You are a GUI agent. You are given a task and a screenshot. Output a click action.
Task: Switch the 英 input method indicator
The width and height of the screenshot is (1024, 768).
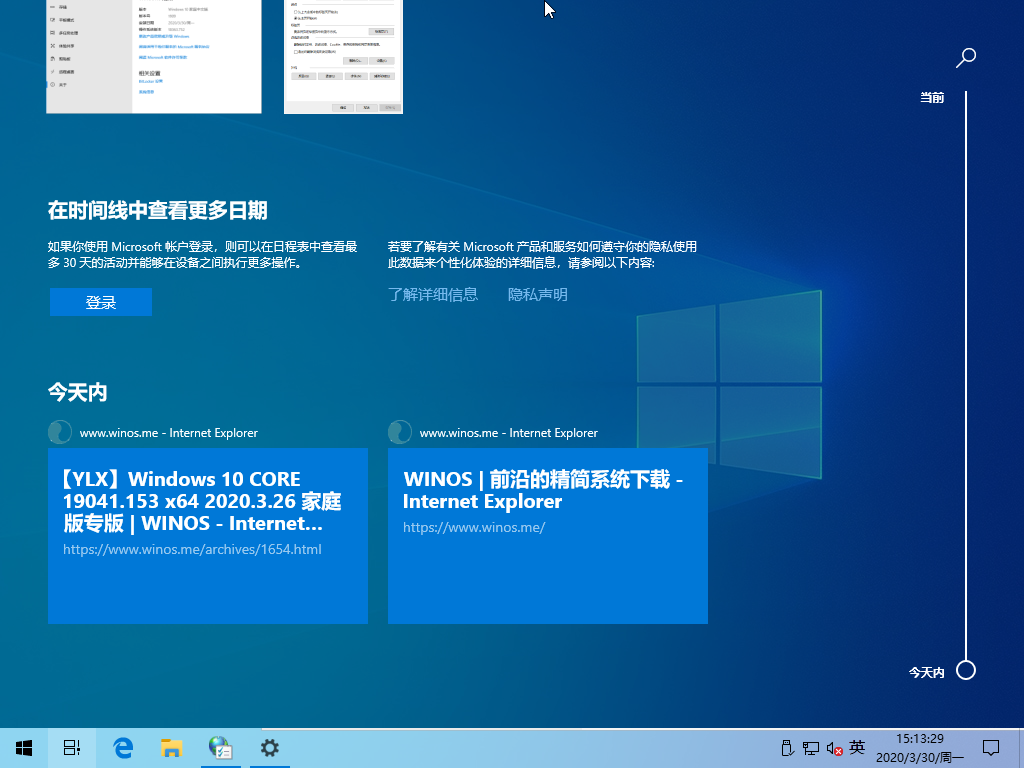[857, 747]
